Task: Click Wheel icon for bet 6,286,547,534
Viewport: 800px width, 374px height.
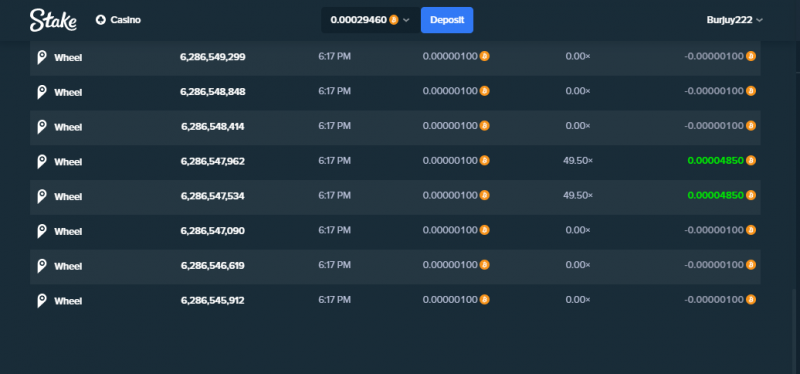Action: [x=42, y=196]
